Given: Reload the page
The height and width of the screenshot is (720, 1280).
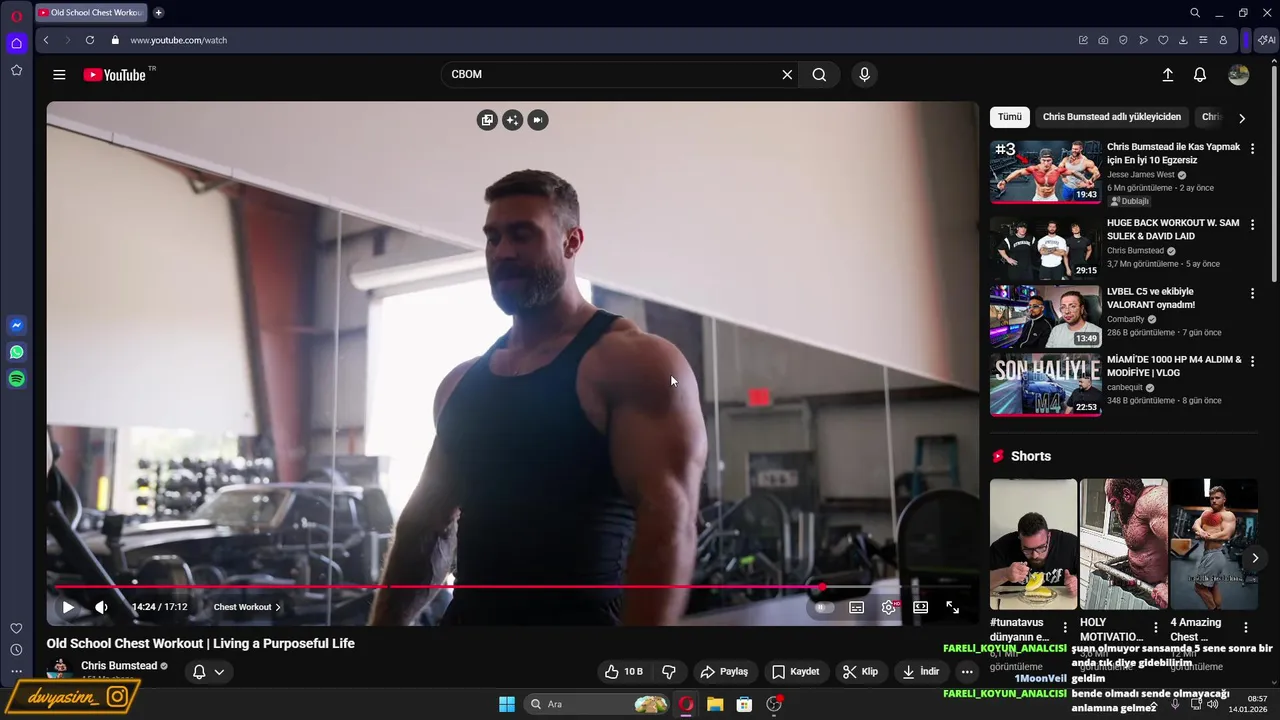Looking at the screenshot, I should point(89,40).
